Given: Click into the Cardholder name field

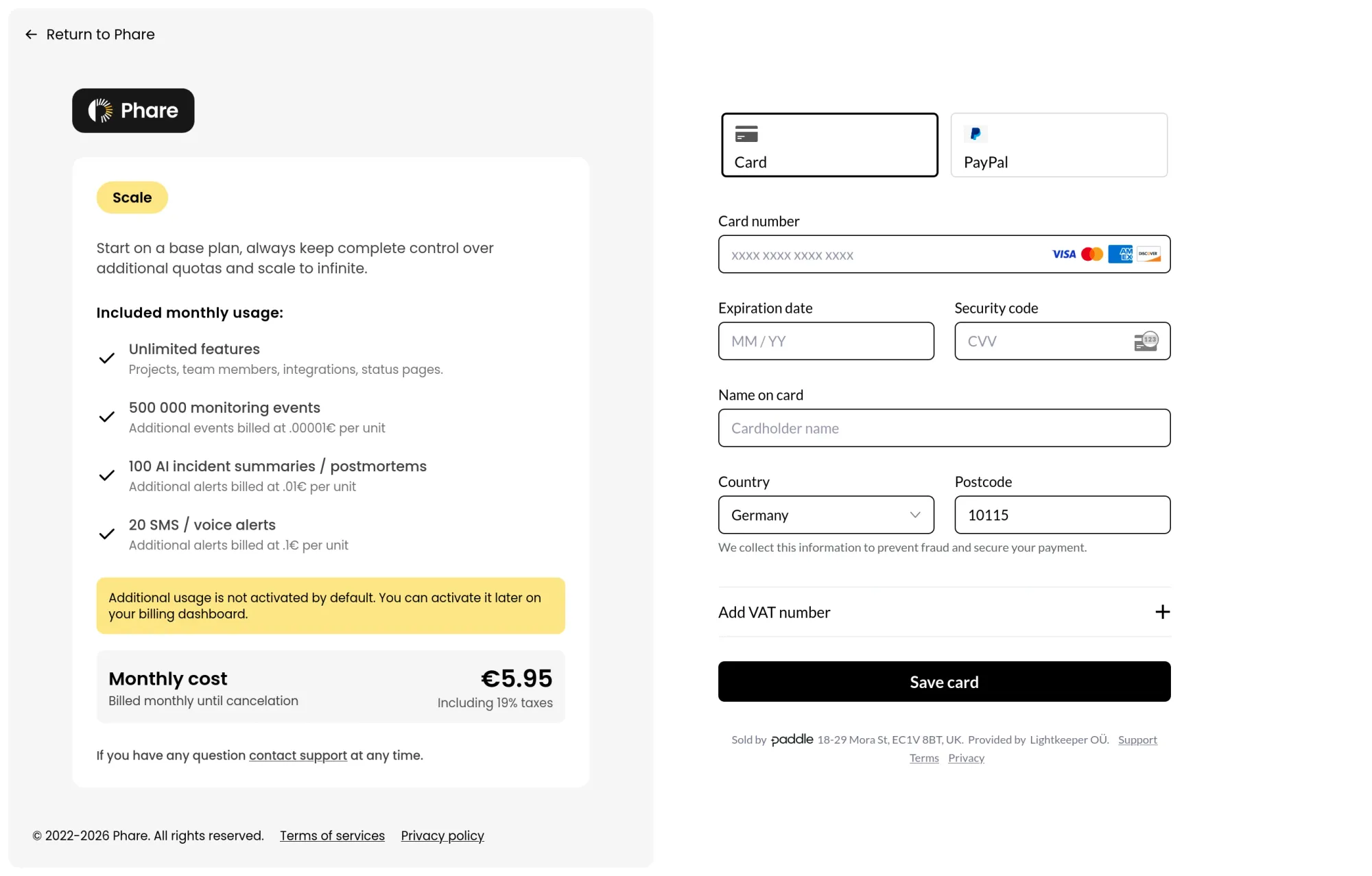Looking at the screenshot, I should [944, 429].
